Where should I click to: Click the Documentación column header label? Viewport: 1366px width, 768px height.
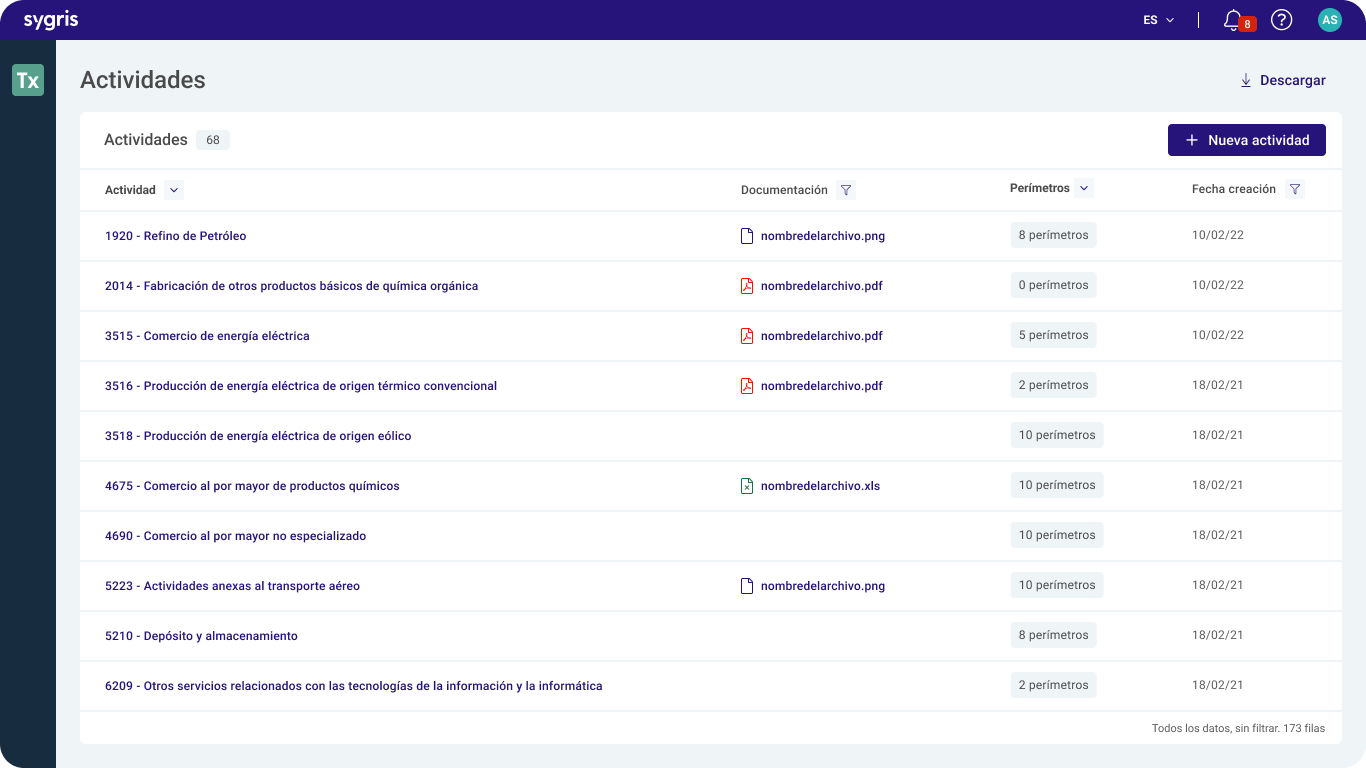click(x=784, y=190)
